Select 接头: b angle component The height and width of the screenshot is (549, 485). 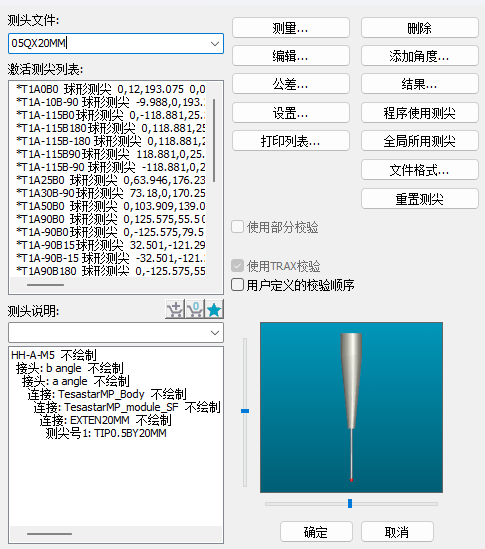[69, 368]
